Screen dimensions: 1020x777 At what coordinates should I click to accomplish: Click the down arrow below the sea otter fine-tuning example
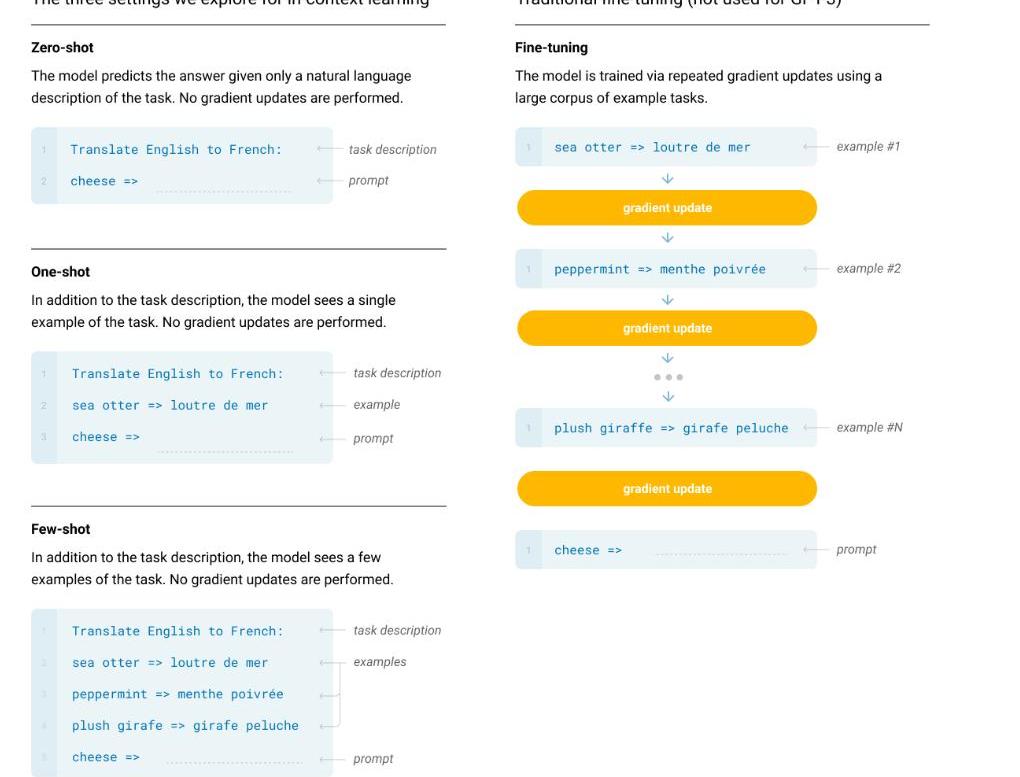(668, 179)
